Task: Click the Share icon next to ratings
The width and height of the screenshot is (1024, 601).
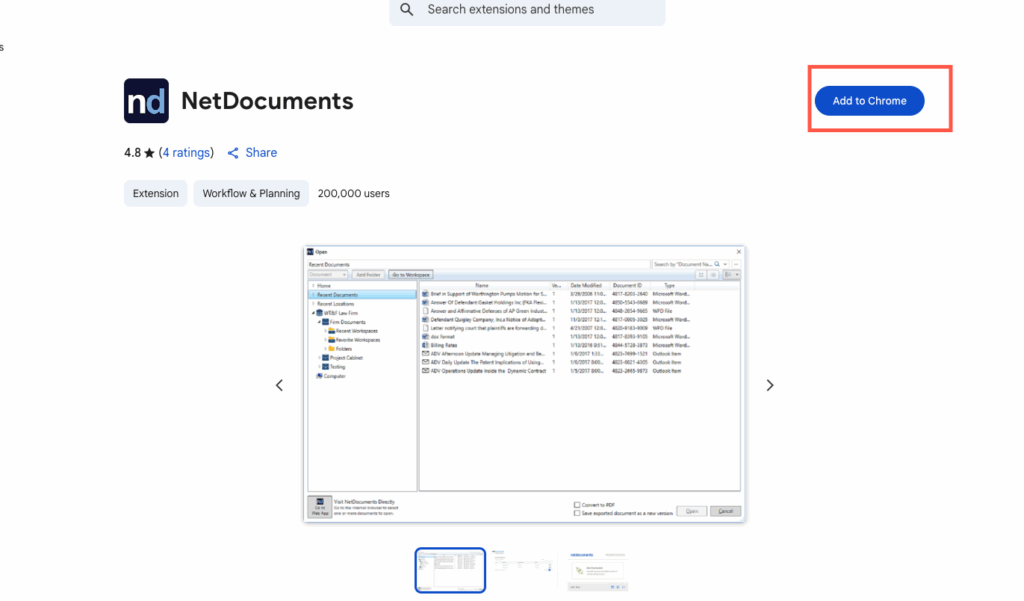Action: point(233,152)
